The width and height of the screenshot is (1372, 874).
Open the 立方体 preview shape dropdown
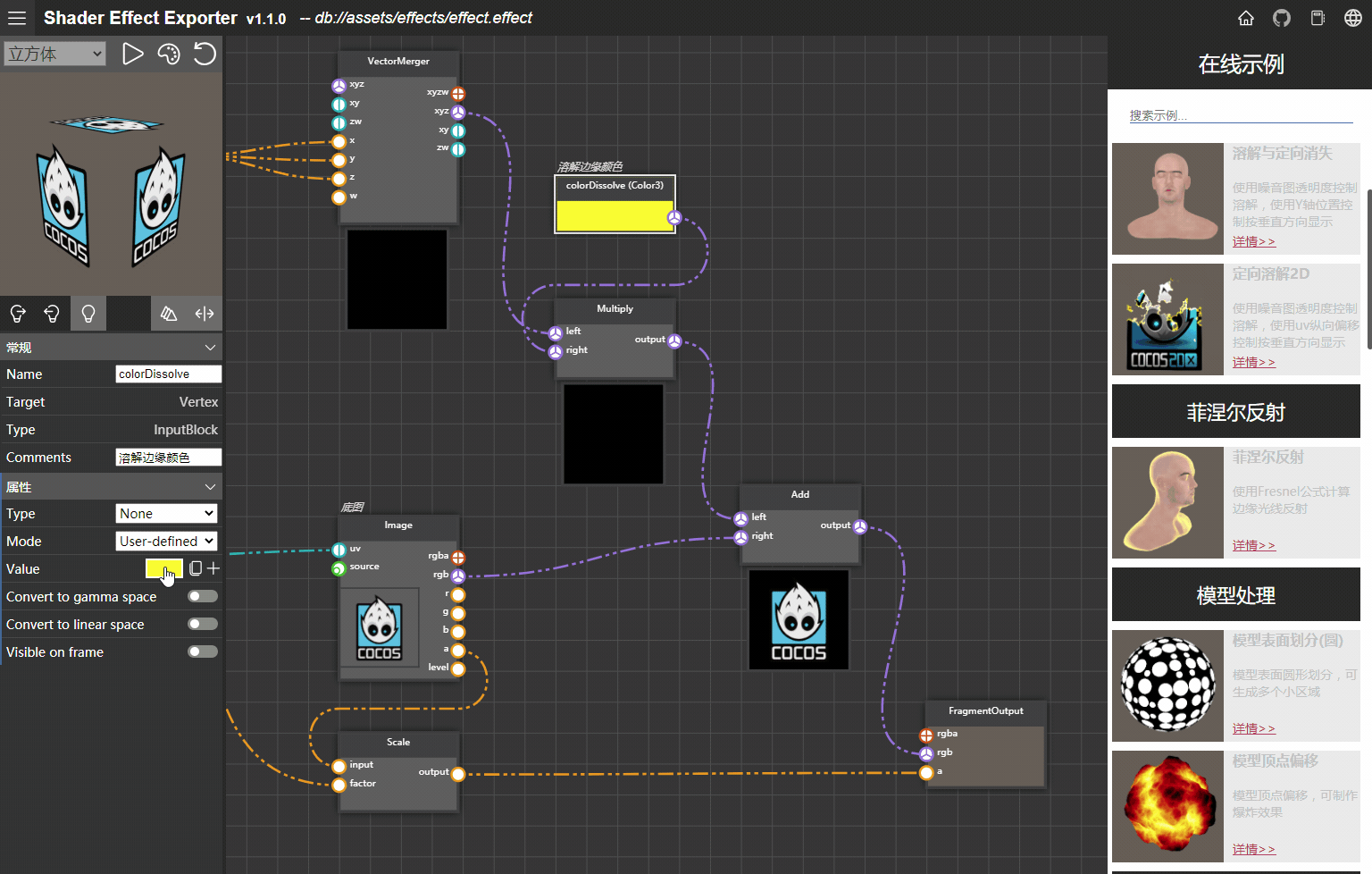(55, 55)
